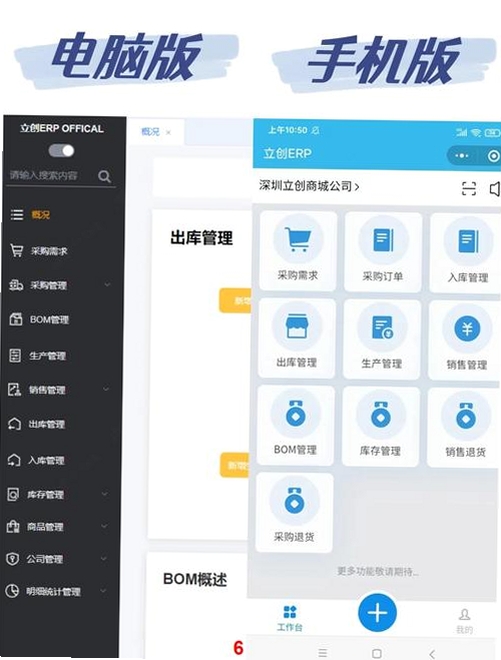This screenshot has width=501, height=660.
Task: Open the mobile 采购订单 tile
Action: pyautogui.click(x=383, y=252)
